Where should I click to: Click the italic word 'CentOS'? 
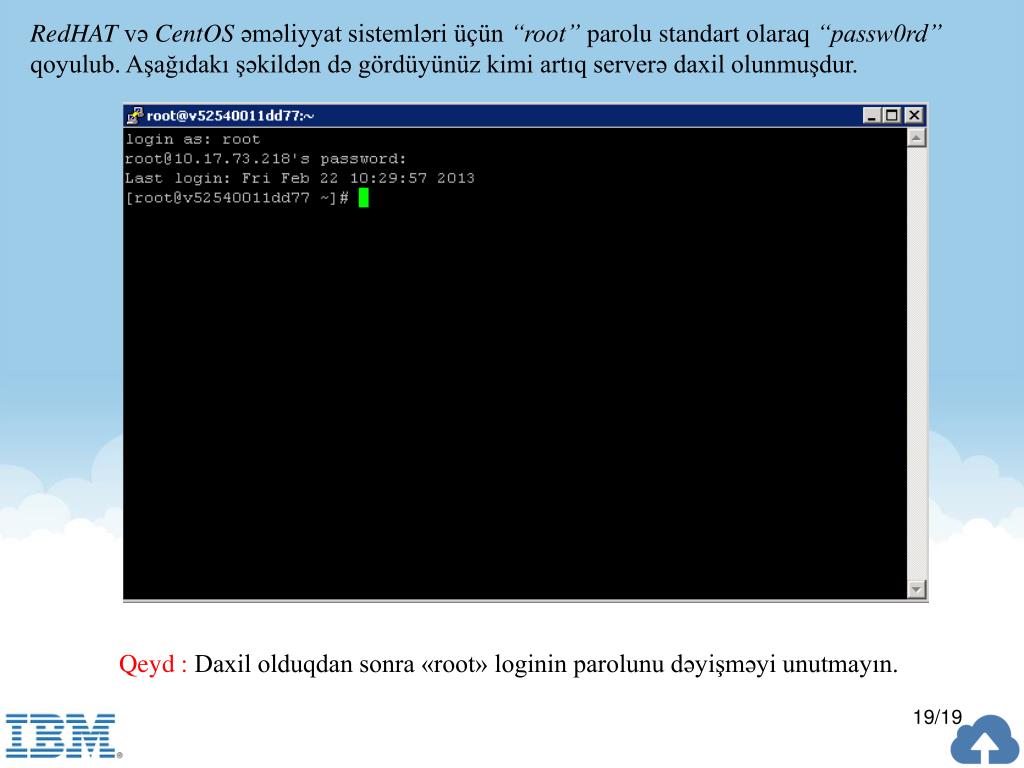pyautogui.click(x=194, y=34)
